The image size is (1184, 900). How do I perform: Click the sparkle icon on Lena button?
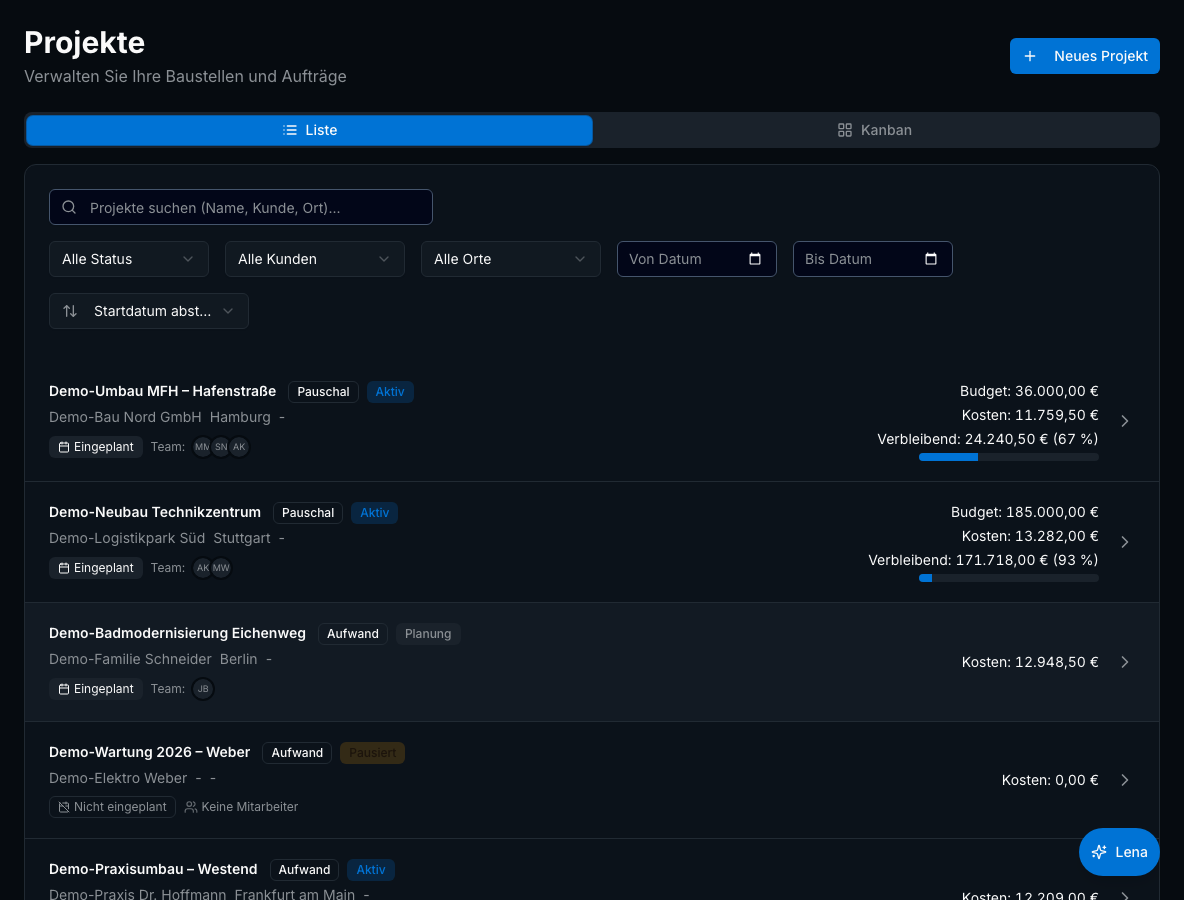[1099, 852]
